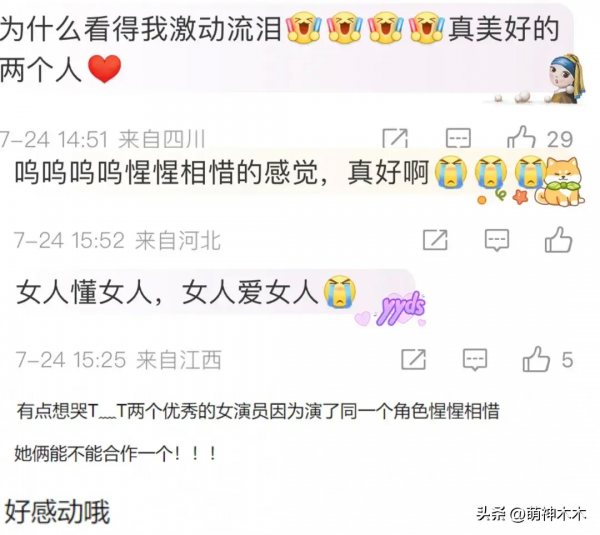This screenshot has width=600, height=535.
Task: Select the comment 有点想哭 about two actresses
Action: pos(258,412)
